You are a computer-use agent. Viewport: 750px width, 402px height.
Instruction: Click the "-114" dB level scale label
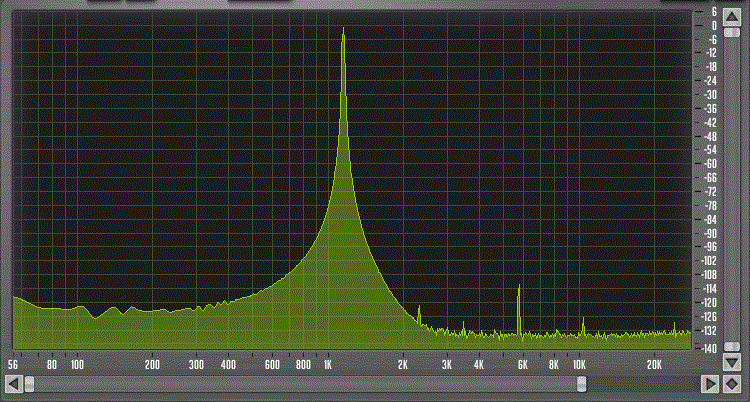tap(710, 289)
